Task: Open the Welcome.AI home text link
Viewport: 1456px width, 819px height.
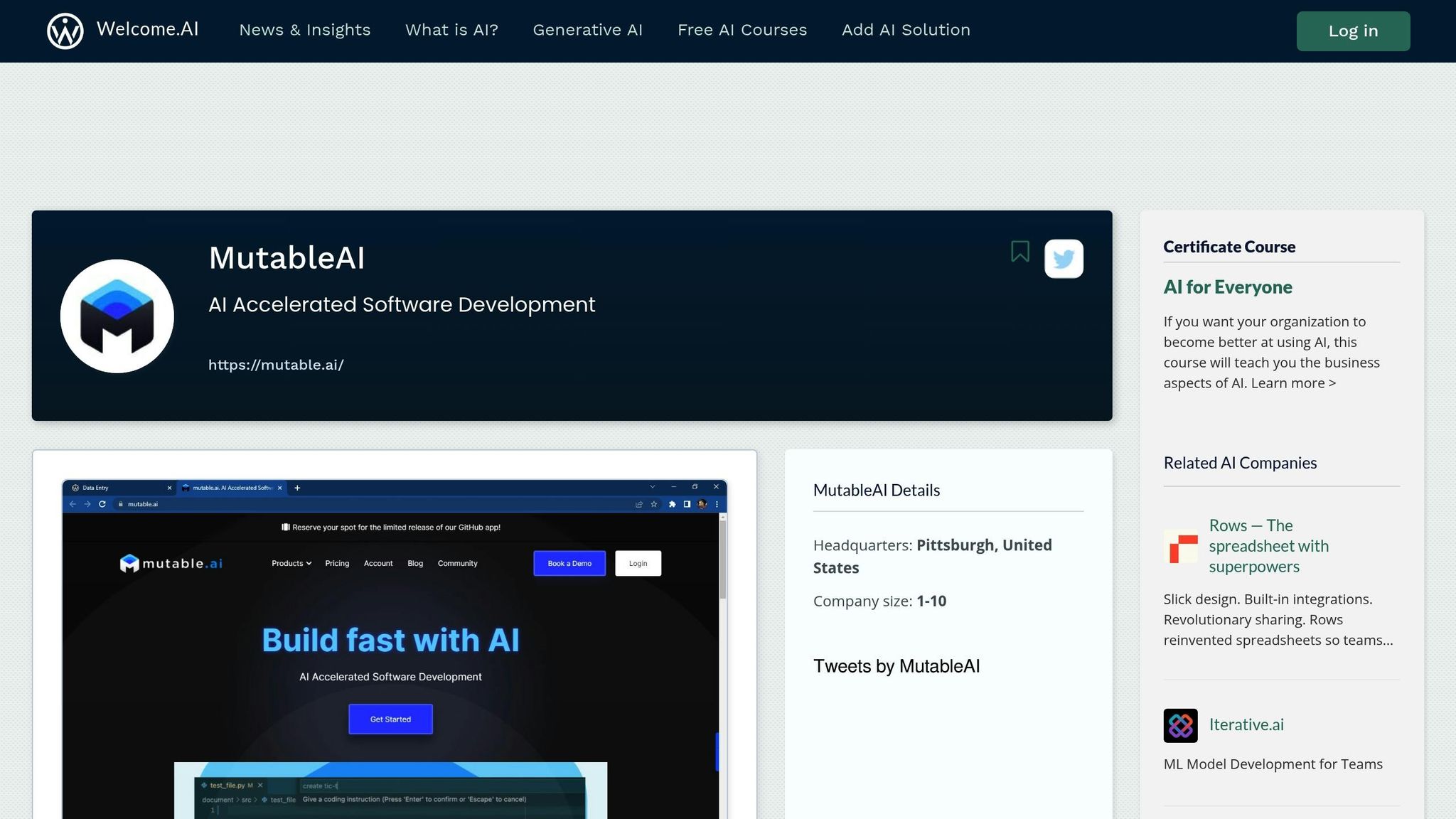Action: pyautogui.click(x=148, y=29)
